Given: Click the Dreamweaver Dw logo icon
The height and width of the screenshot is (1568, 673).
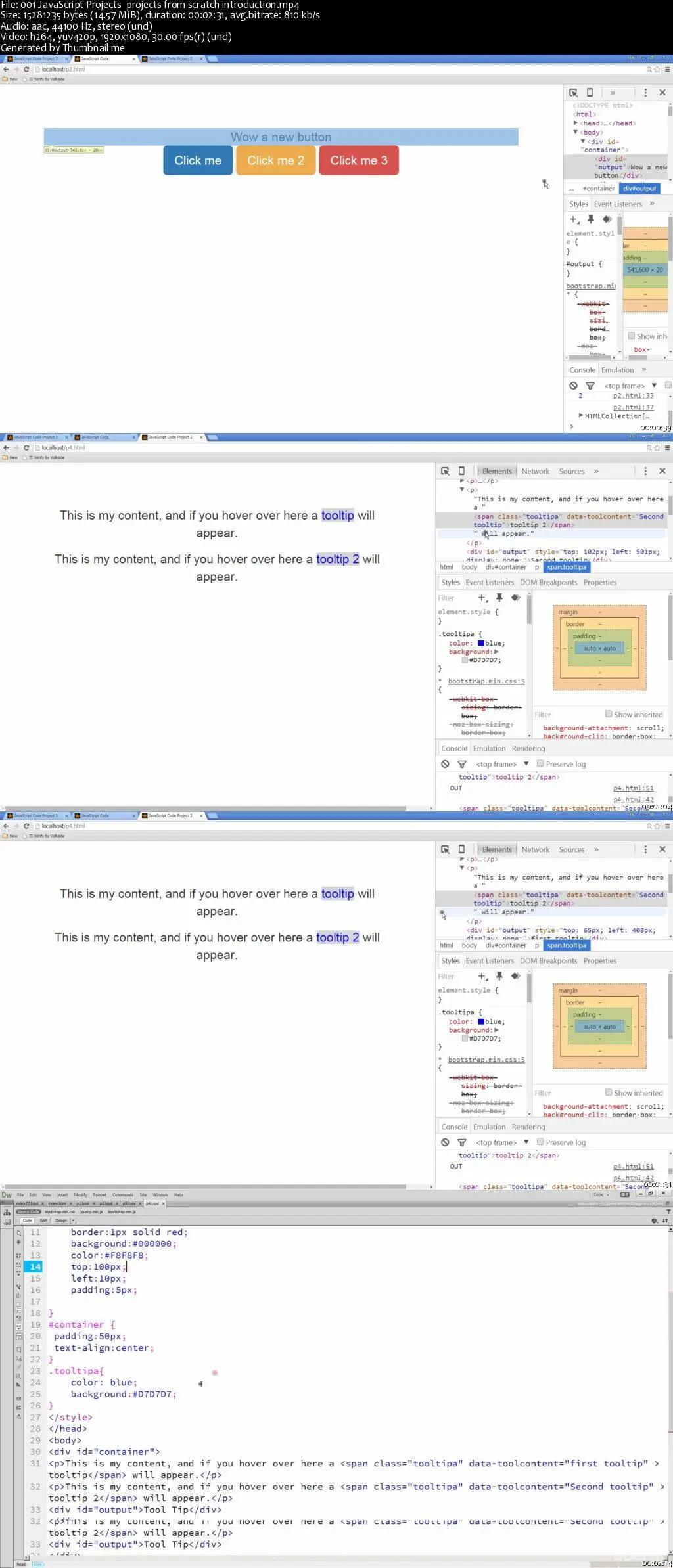Looking at the screenshot, I should pyautogui.click(x=7, y=1195).
